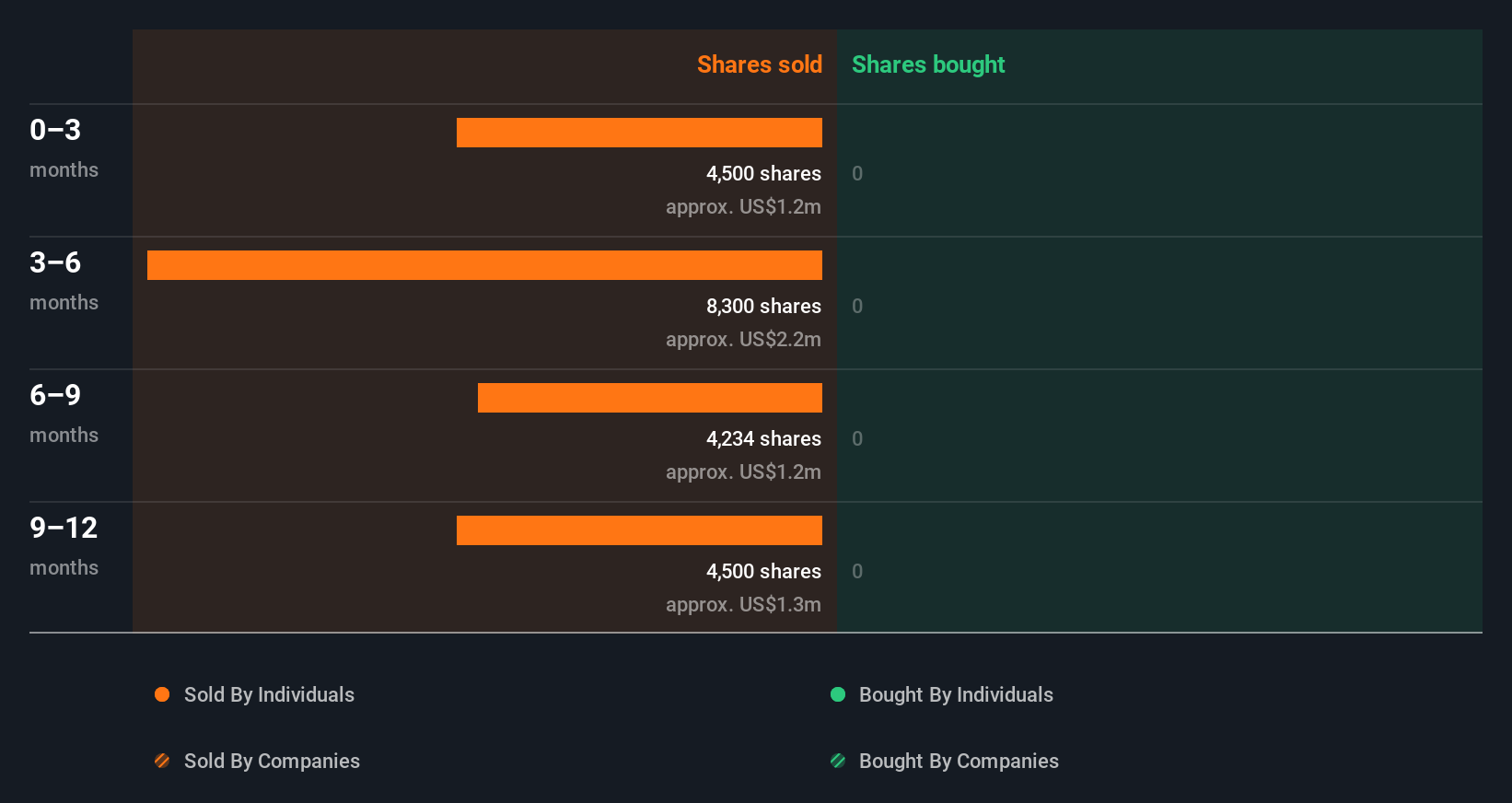Select the 0–3 months orange bar

click(x=639, y=133)
